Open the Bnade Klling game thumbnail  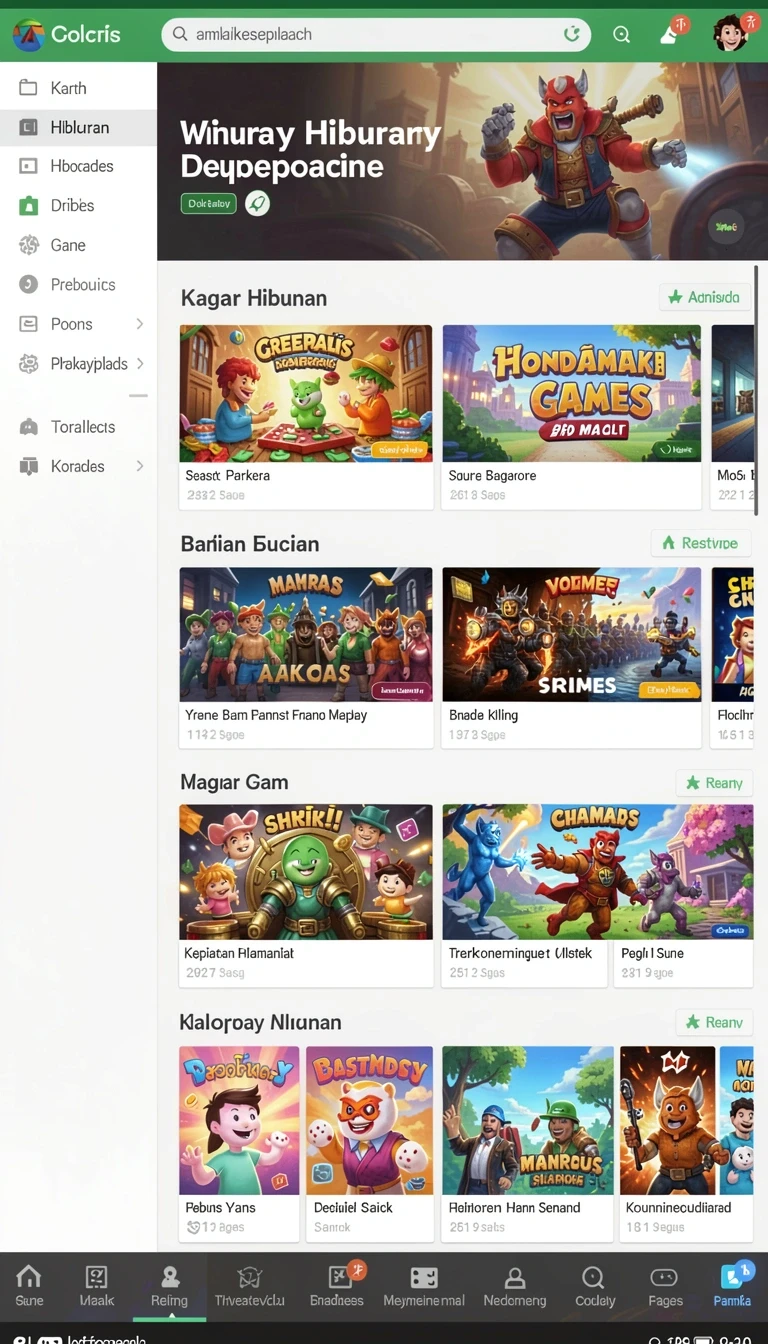[x=571, y=634]
